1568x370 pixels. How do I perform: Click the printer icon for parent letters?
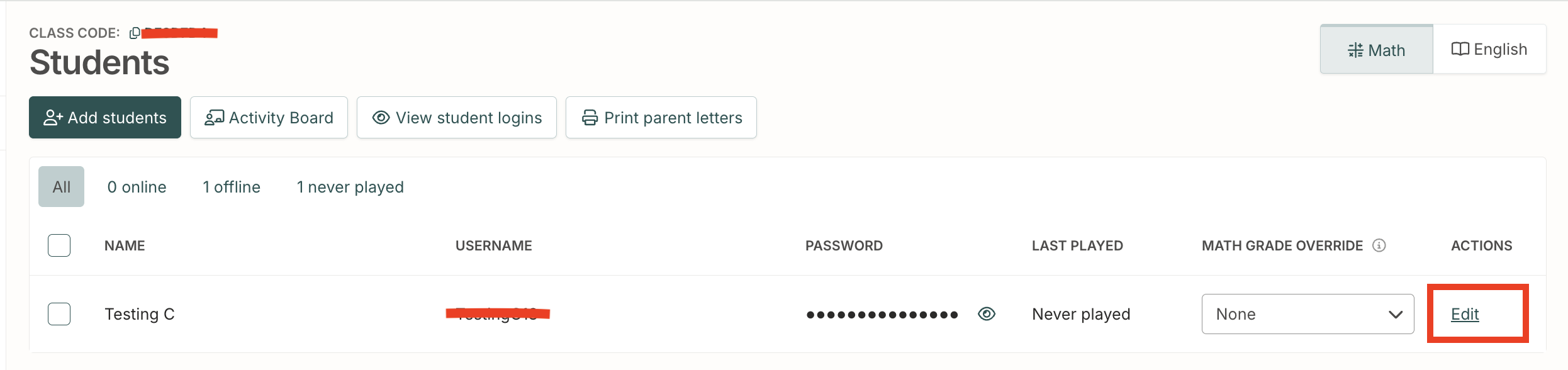590,118
